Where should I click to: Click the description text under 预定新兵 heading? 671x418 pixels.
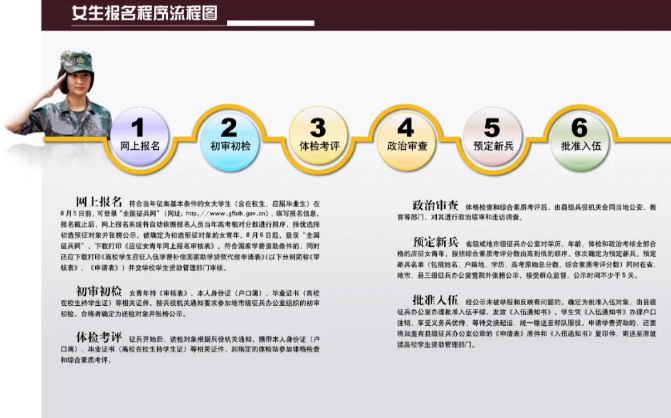[x=540, y=262]
